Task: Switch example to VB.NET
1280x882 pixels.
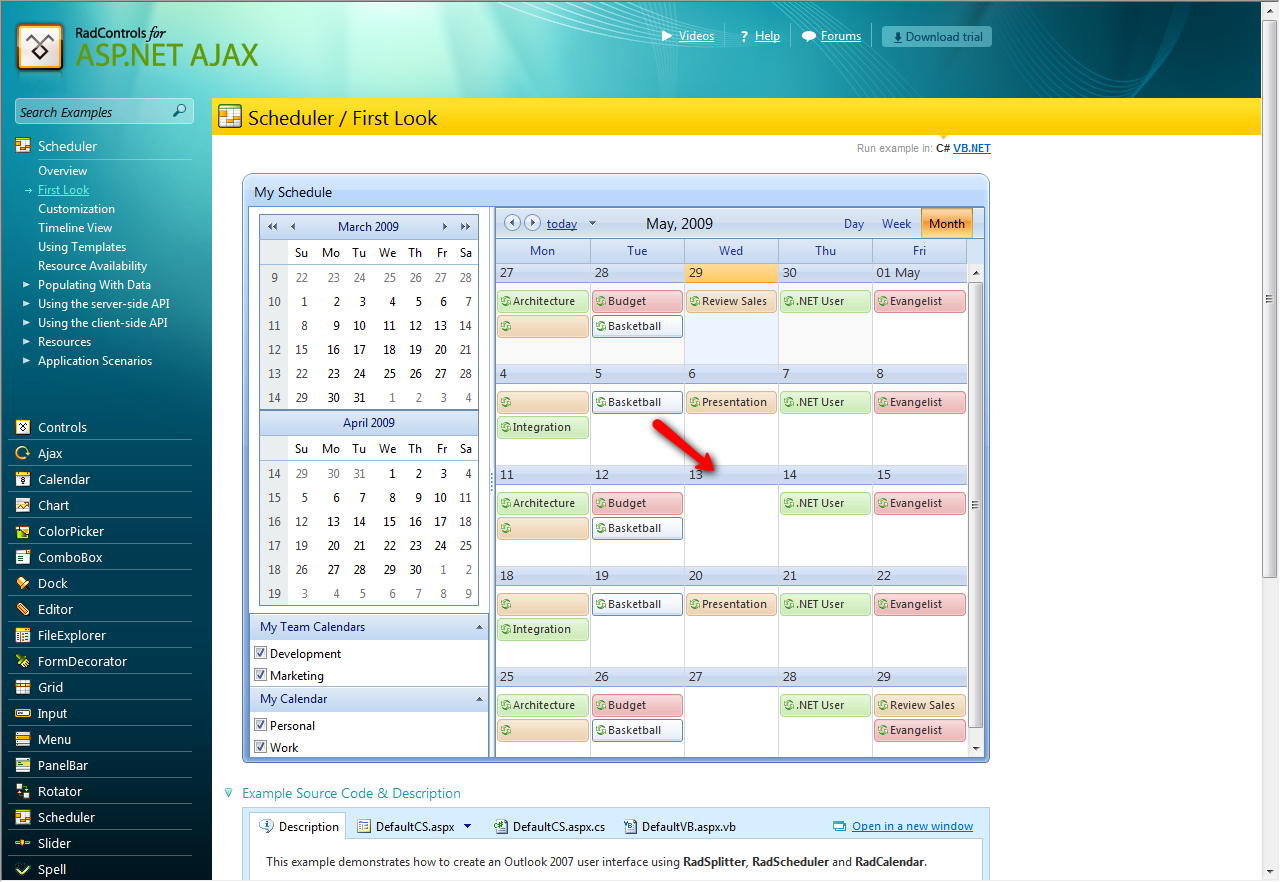Action: (x=972, y=148)
